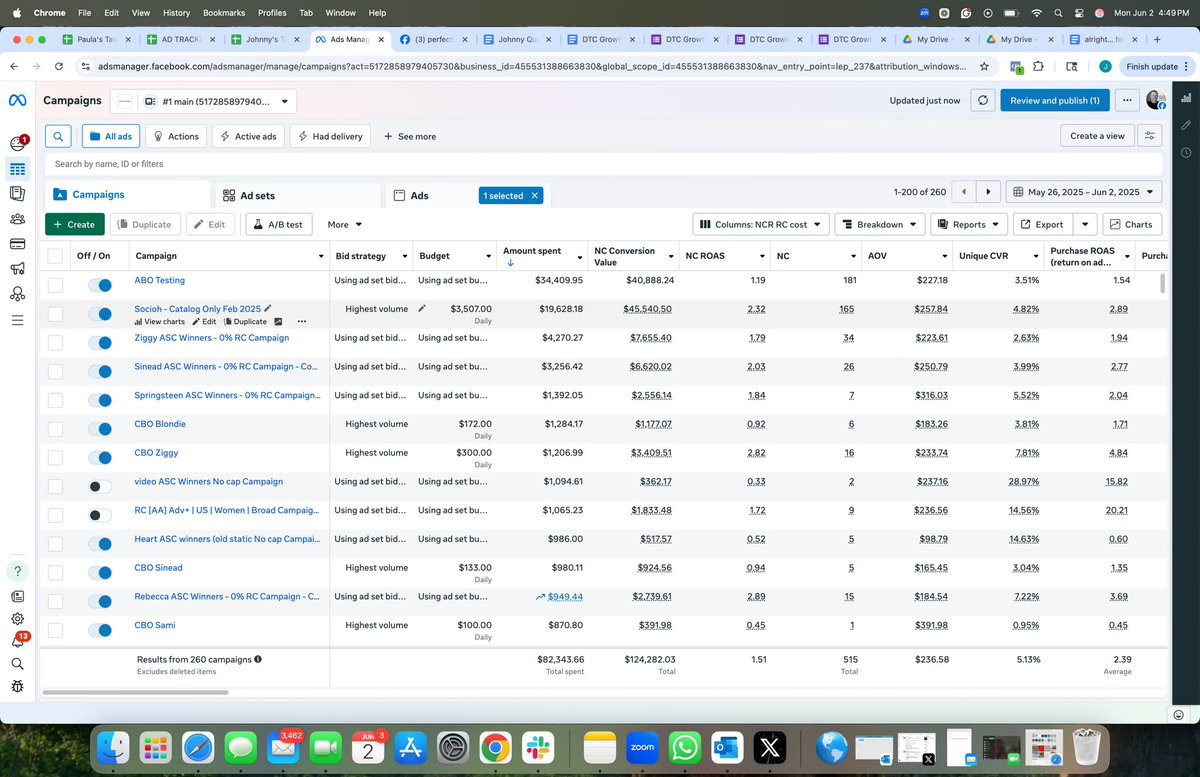The height and width of the screenshot is (777, 1200).
Task: Go to previous page of results arrow
Action: coord(963,192)
